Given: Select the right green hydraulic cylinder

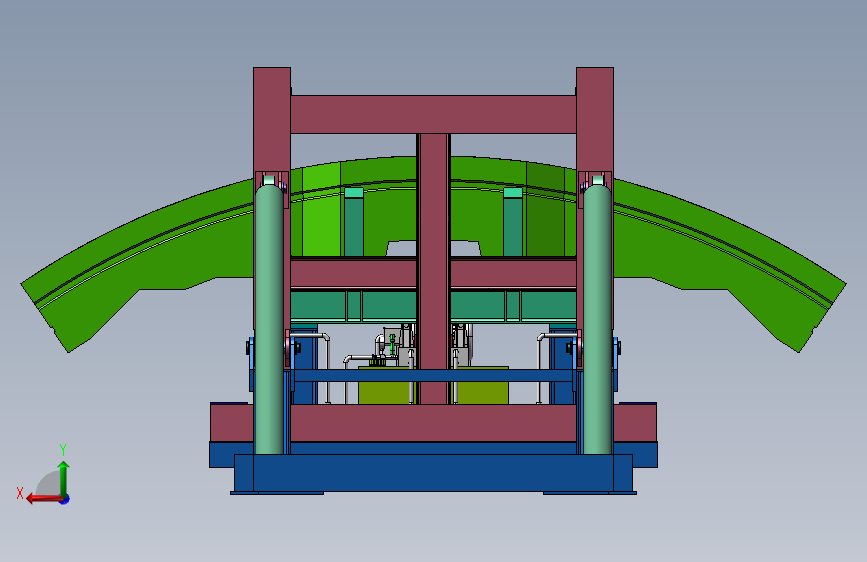Looking at the screenshot, I should tap(598, 319).
